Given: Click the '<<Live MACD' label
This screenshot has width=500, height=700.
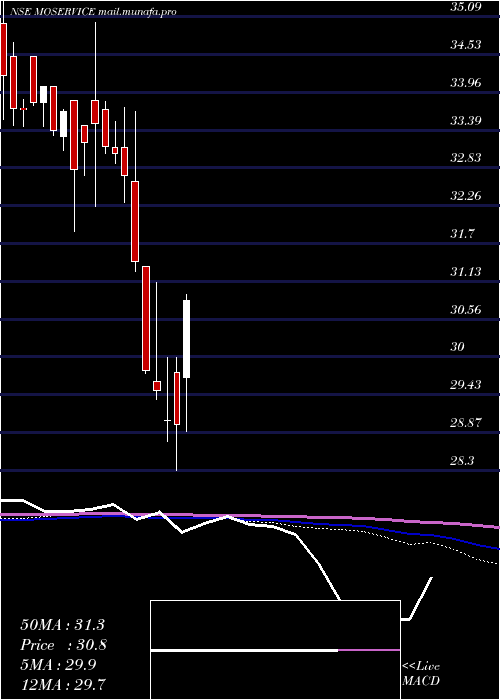Looking at the screenshot, I should tap(421, 674).
